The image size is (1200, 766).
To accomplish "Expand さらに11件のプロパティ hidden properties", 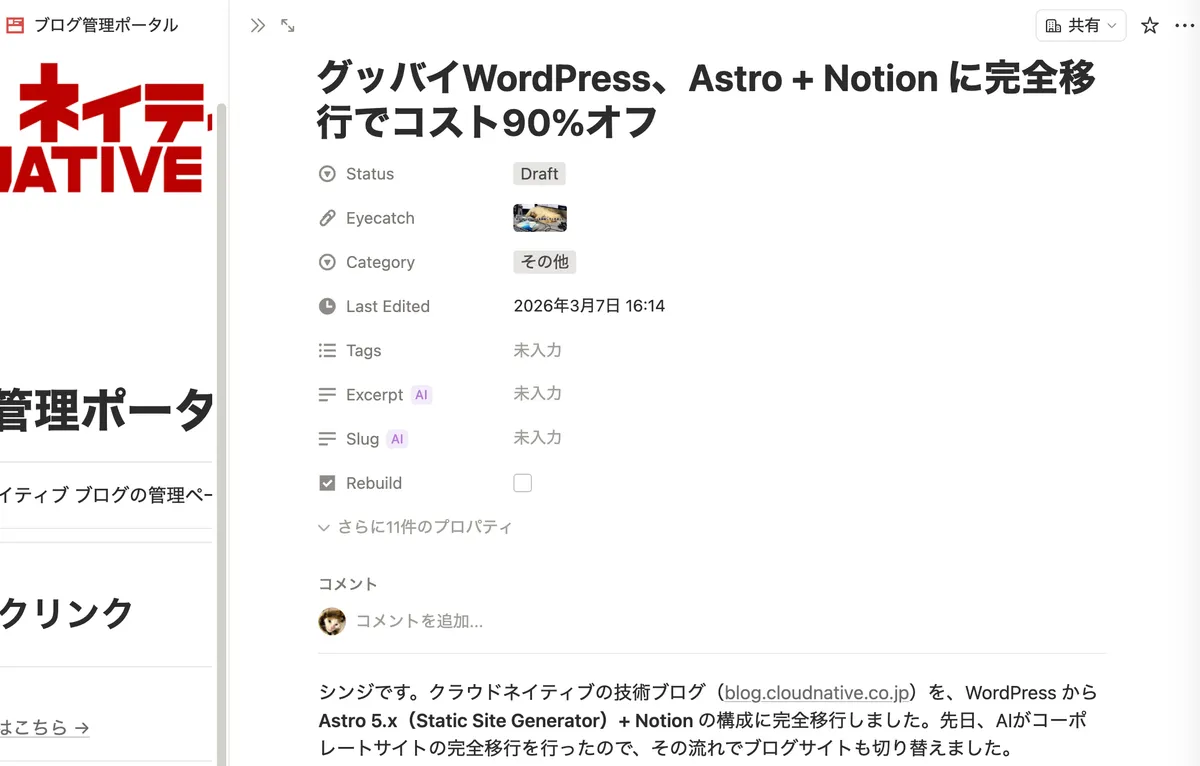I will [415, 527].
